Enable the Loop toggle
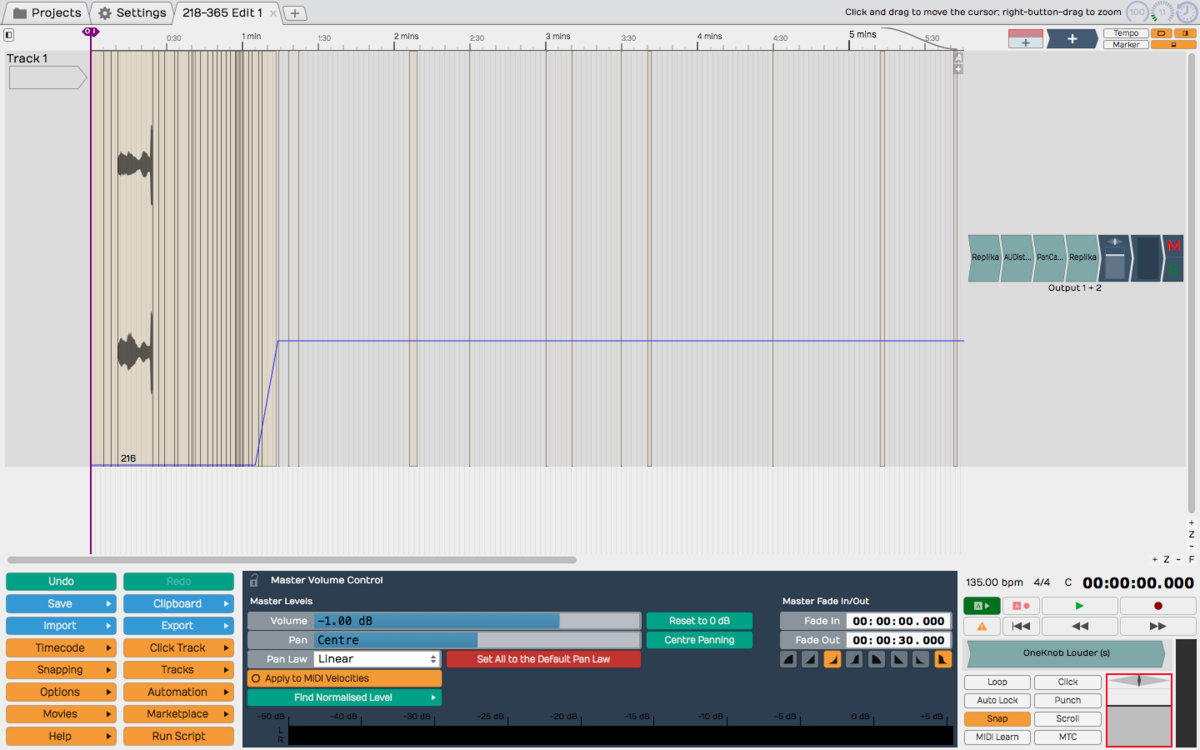 [x=997, y=682]
